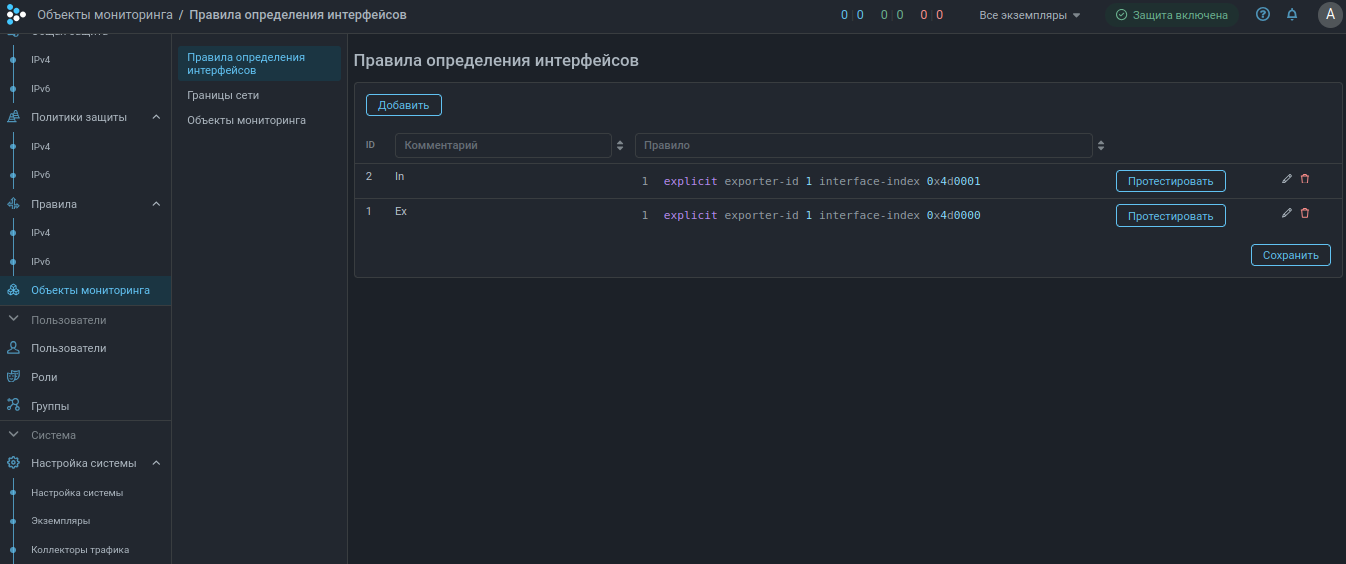Open the 'Все экземпляры' dropdown
This screenshot has width=1346, height=564.
coord(1030,15)
